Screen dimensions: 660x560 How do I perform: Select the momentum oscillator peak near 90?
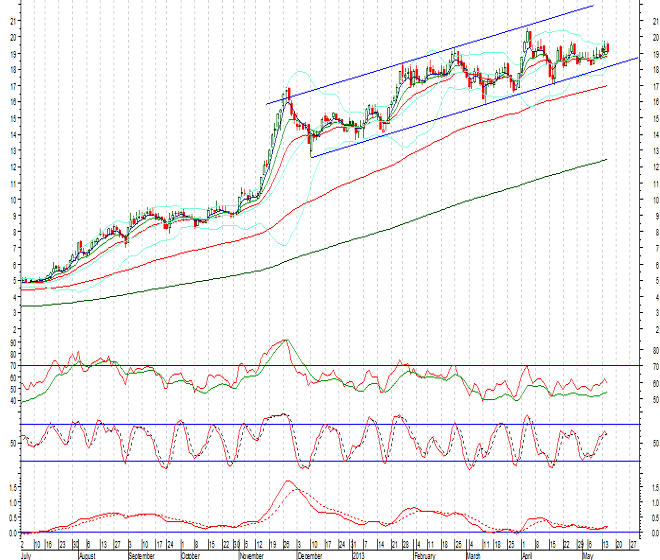point(287,340)
